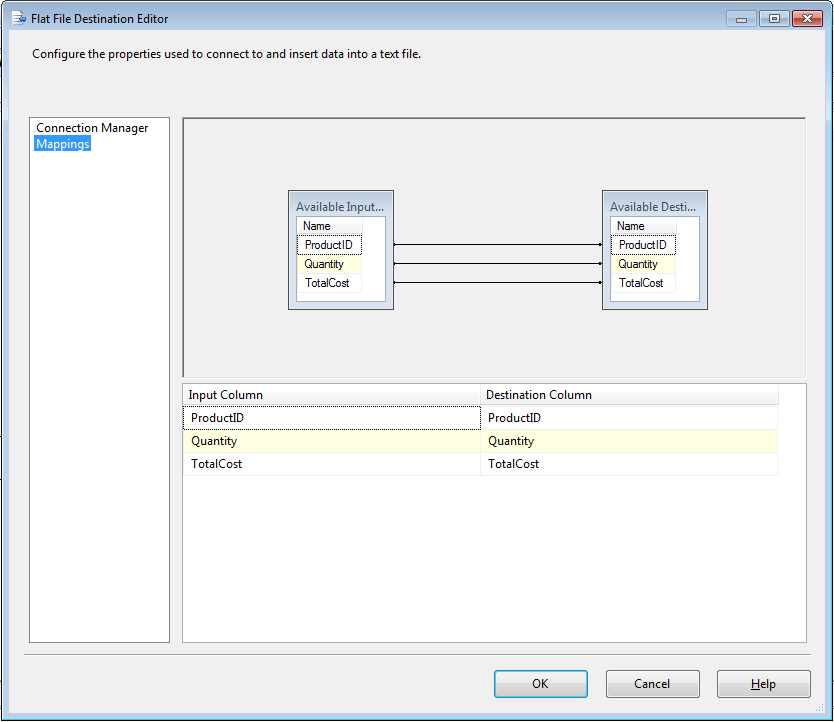834x722 pixels.
Task: Click the Available Input Columns box title
Action: point(340,206)
